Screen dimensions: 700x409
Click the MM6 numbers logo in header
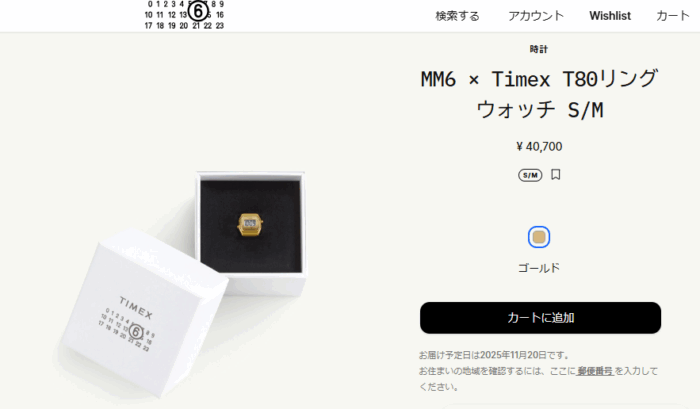pyautogui.click(x=184, y=15)
